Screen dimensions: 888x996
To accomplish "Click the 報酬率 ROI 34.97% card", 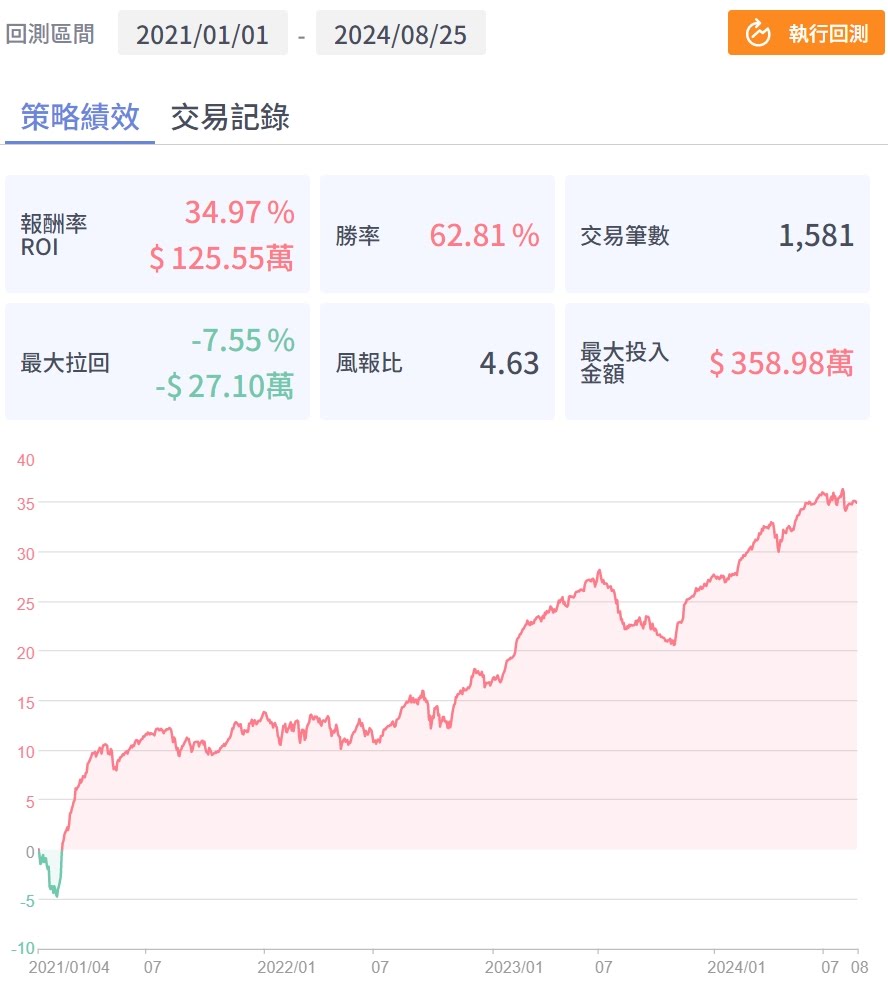I will coord(157,235).
